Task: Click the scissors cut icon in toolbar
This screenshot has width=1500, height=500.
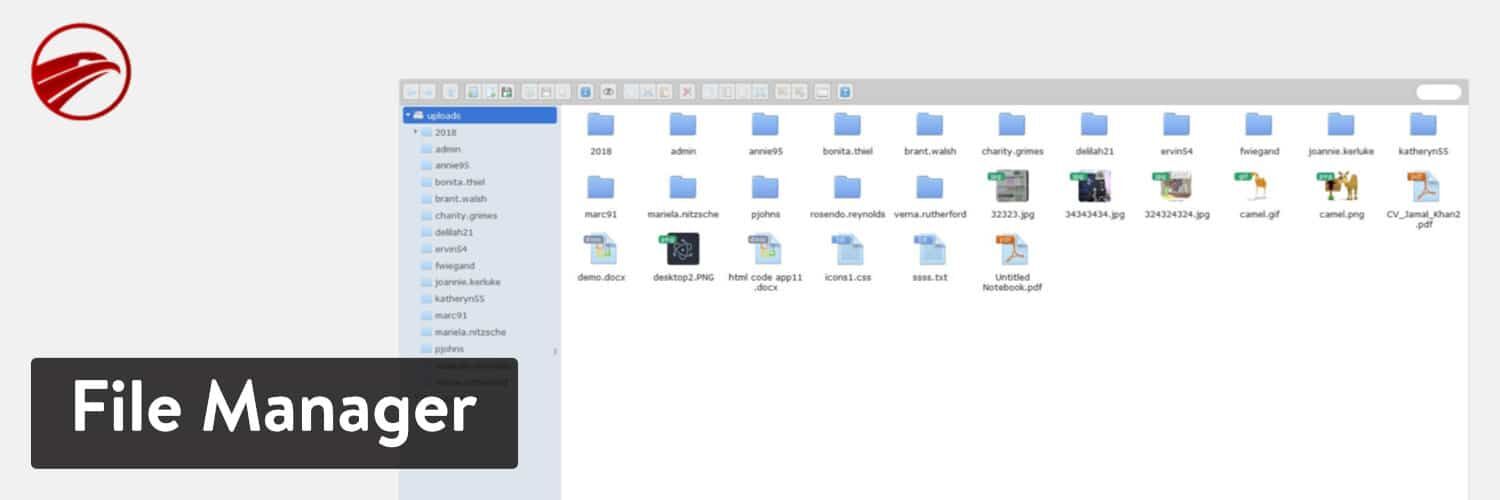Action: pos(648,92)
